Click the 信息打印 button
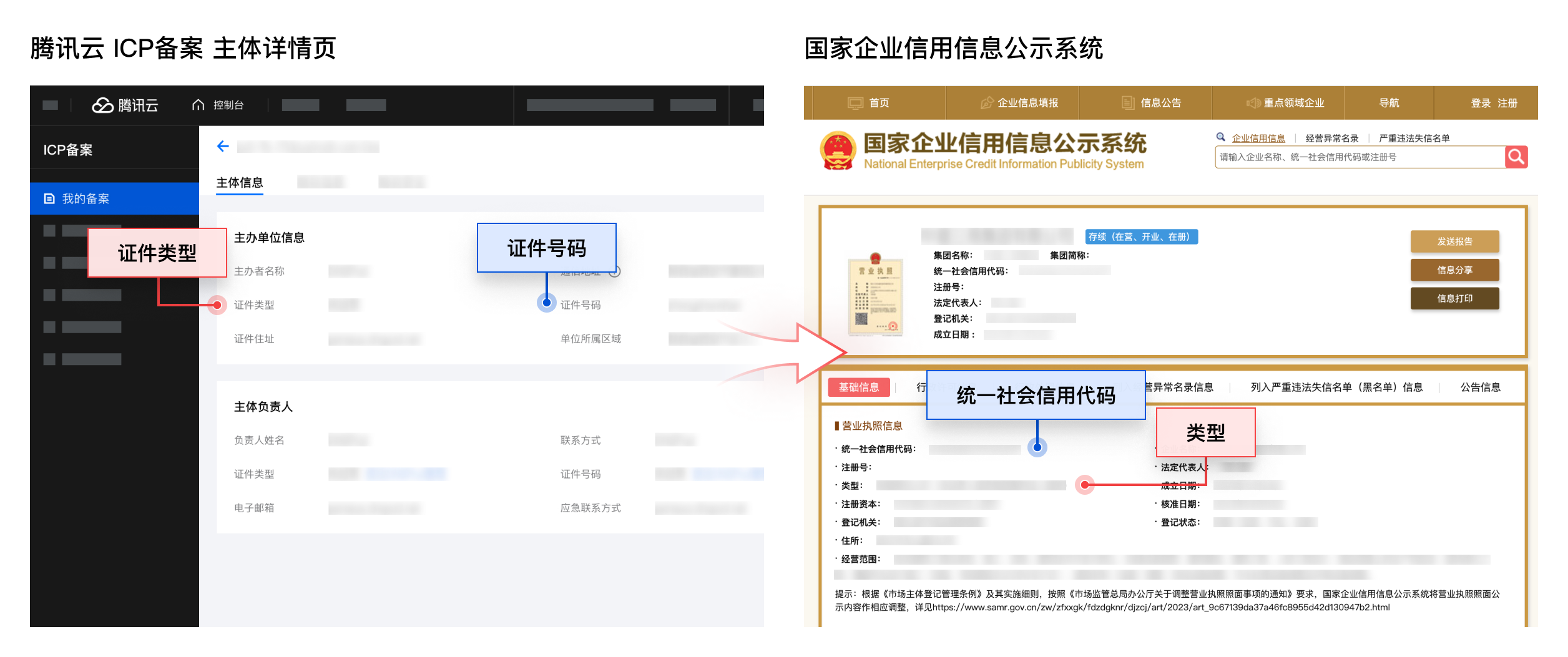 1455,299
